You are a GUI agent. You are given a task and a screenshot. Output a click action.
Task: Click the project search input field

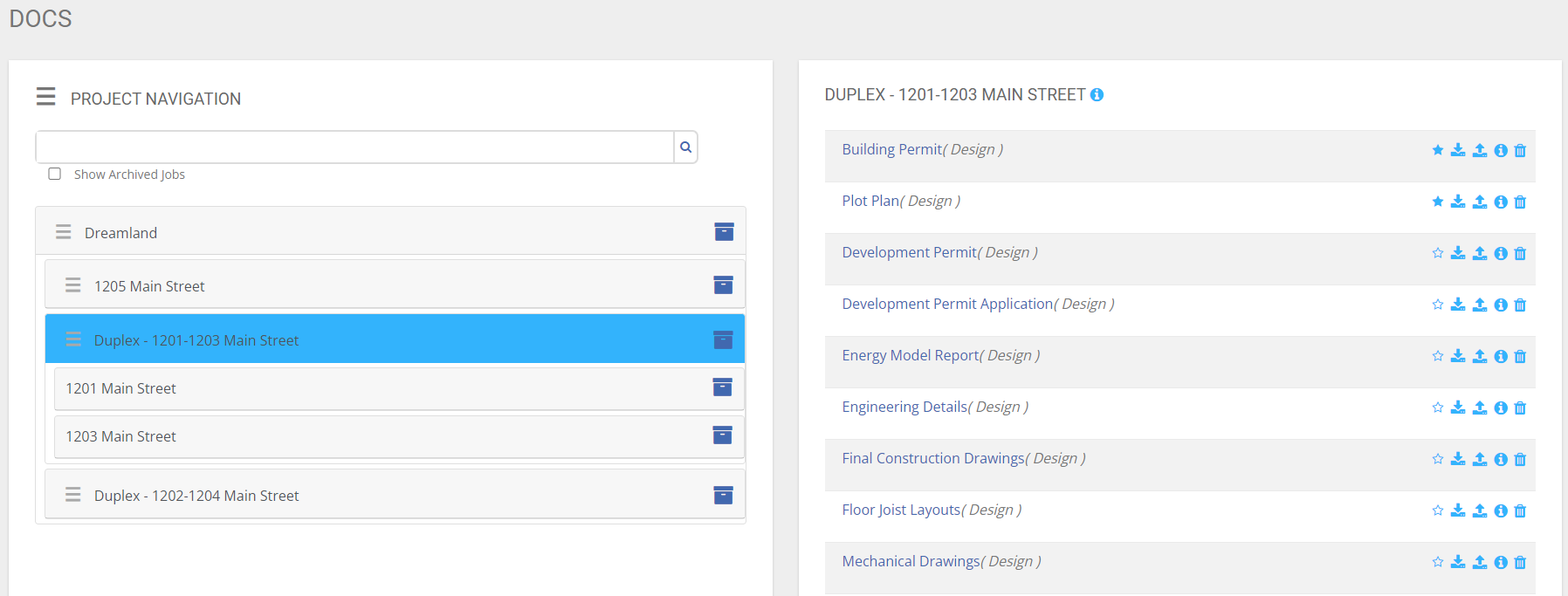pos(354,147)
